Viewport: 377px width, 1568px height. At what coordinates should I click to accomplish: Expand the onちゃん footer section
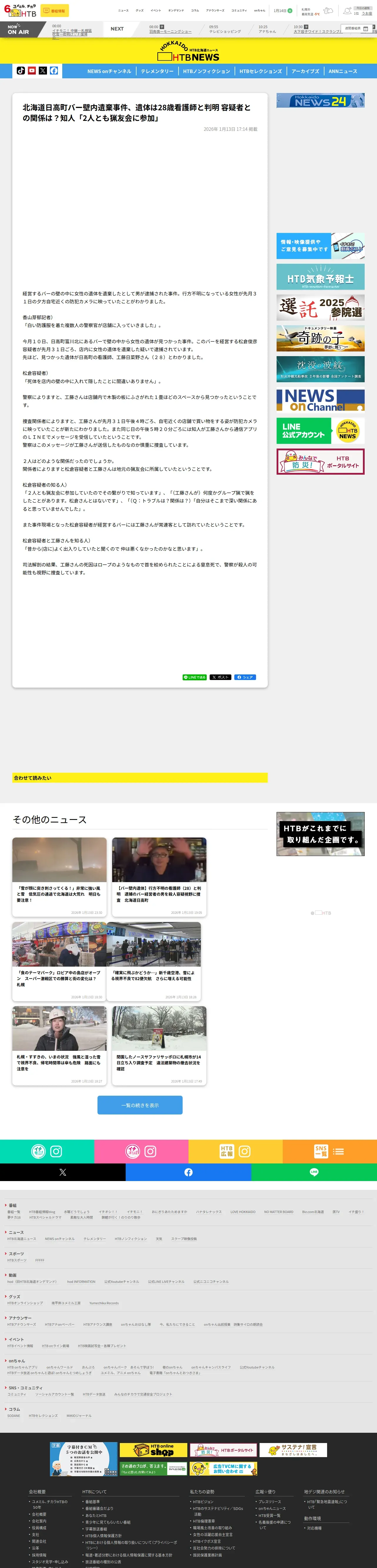16,1360
